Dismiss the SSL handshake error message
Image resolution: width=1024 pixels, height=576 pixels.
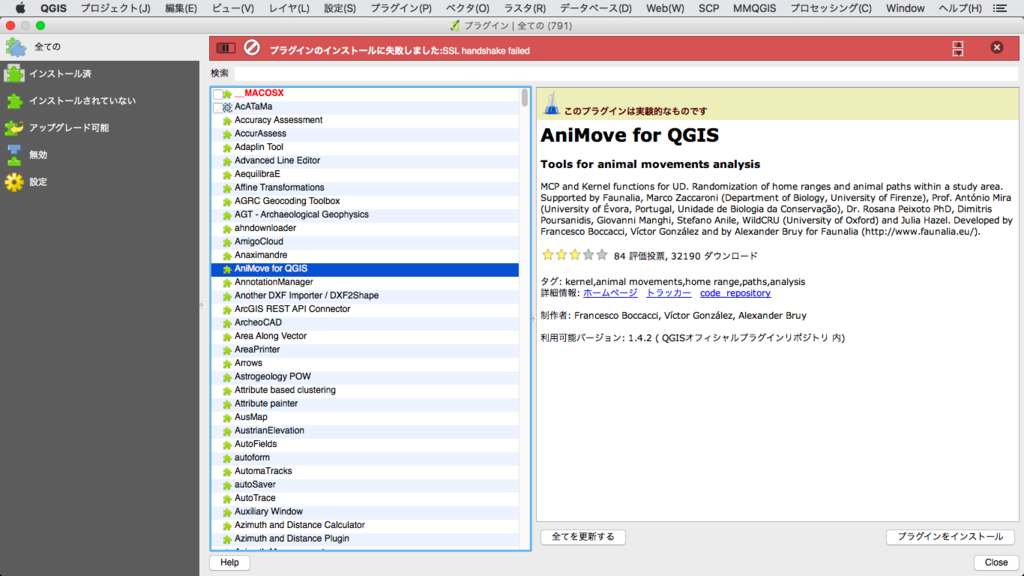(997, 47)
